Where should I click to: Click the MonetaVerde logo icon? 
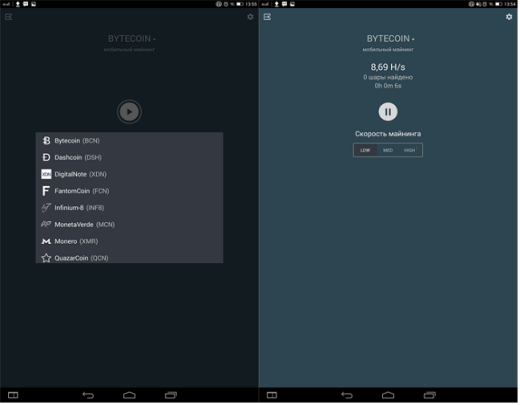click(x=46, y=225)
